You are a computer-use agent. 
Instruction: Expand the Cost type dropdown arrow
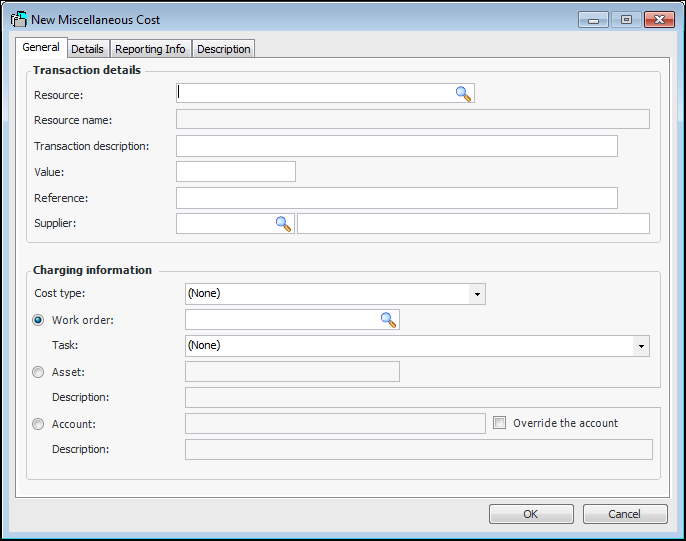pos(477,294)
